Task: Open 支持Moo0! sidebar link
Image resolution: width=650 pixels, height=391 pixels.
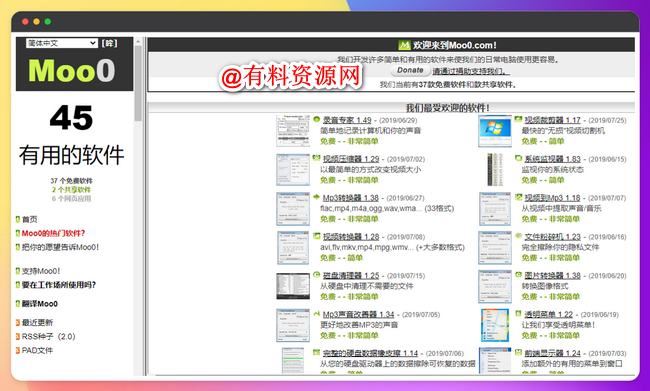Action: (x=41, y=271)
